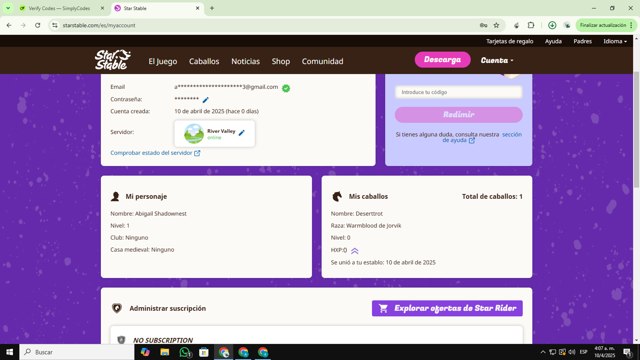The image size is (640, 360).
Task: Click the Introduce tu código input field
Action: [x=458, y=92]
